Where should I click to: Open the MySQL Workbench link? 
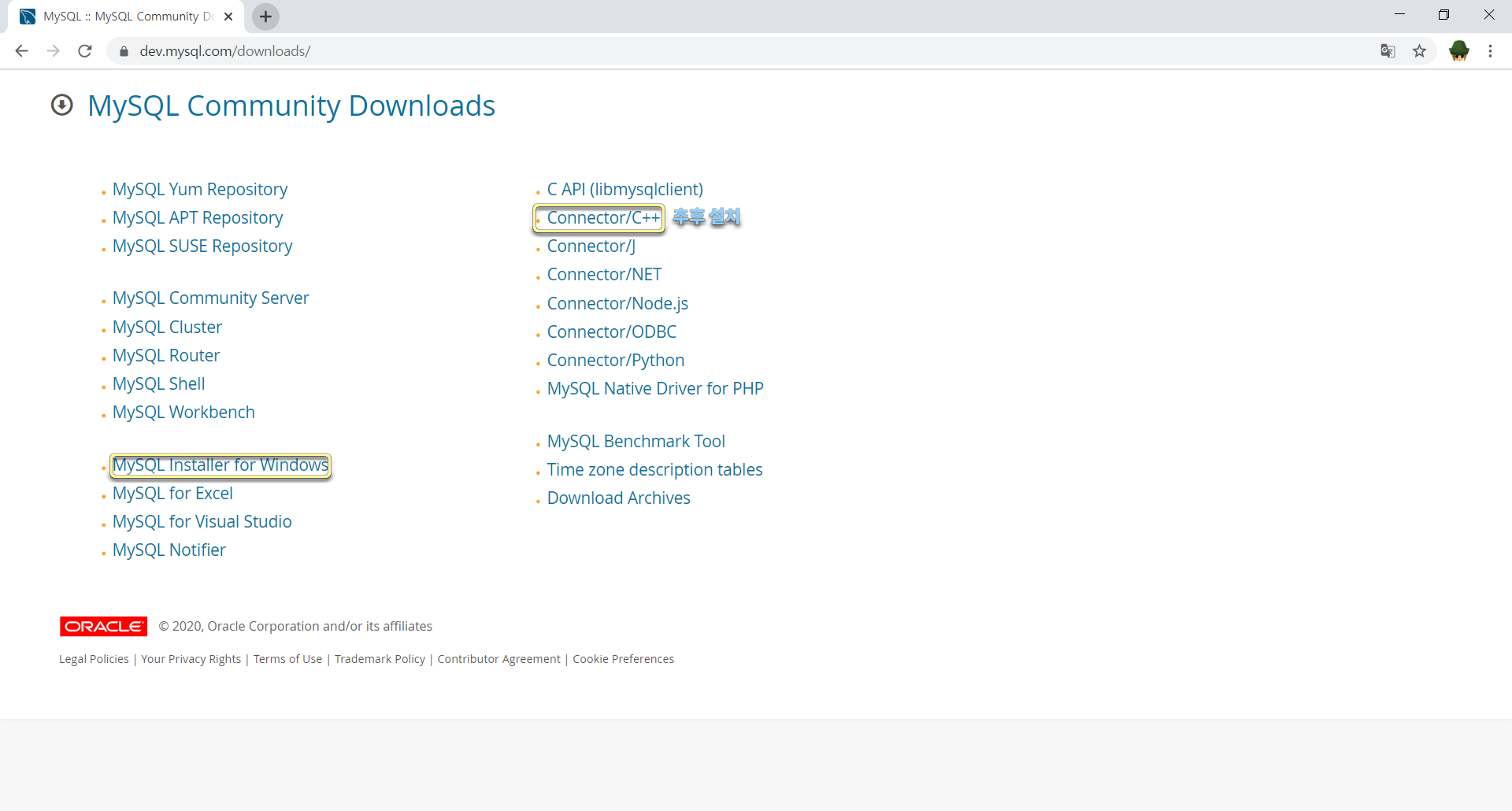[x=183, y=413]
